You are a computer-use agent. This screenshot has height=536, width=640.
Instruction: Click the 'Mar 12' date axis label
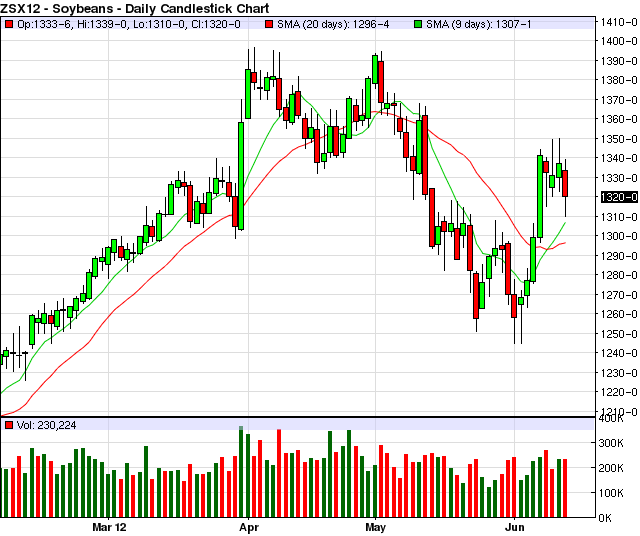tap(109, 527)
